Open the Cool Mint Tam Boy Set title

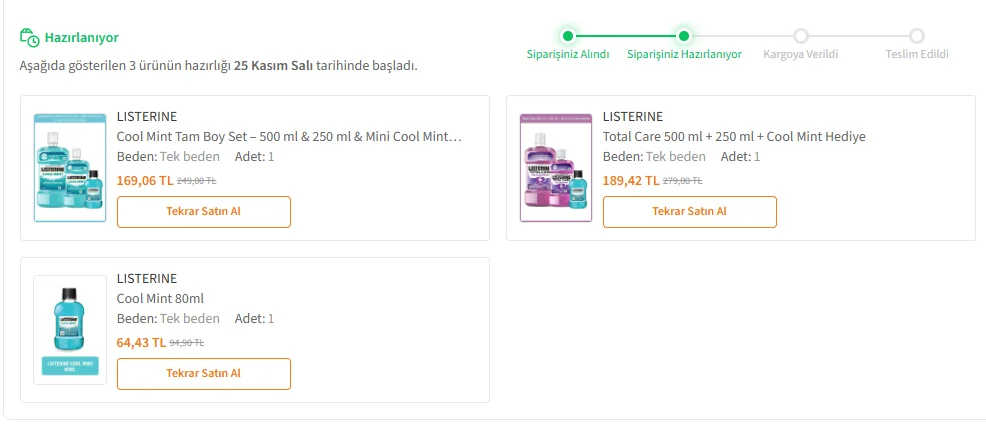click(289, 136)
